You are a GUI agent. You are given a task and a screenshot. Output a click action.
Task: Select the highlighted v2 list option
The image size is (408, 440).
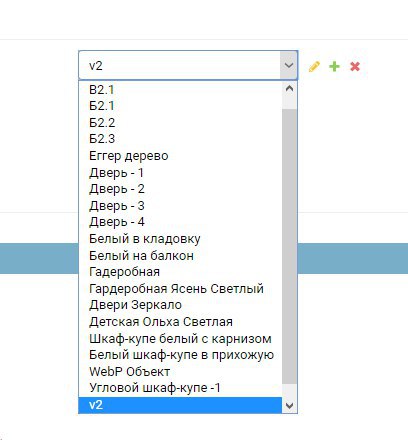180,405
